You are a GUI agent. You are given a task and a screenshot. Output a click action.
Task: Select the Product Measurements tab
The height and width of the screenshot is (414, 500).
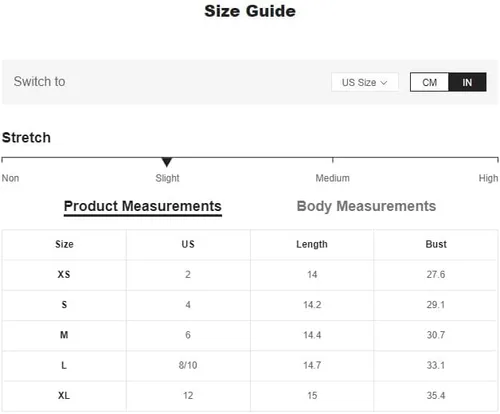[143, 206]
